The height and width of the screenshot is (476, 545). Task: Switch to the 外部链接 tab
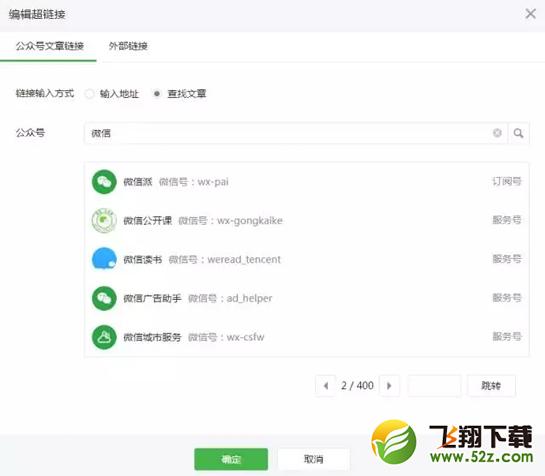(x=128, y=46)
